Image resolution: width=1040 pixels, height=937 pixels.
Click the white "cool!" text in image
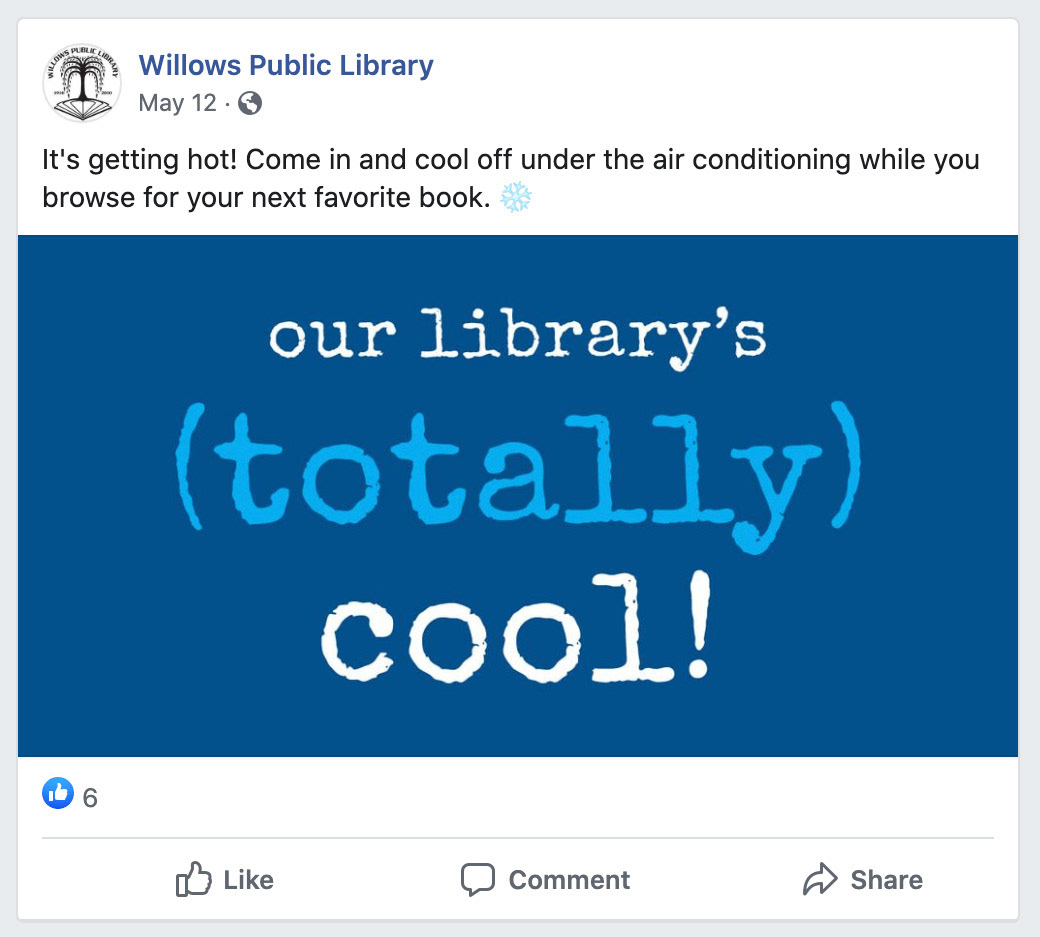(516, 627)
